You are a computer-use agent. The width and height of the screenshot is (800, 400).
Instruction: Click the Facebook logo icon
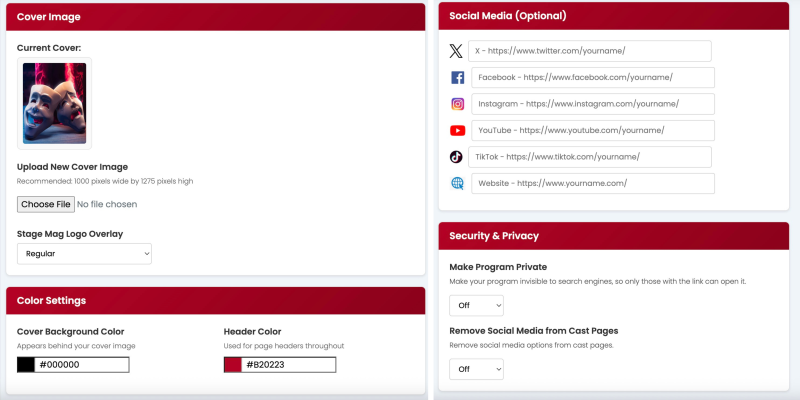457,78
